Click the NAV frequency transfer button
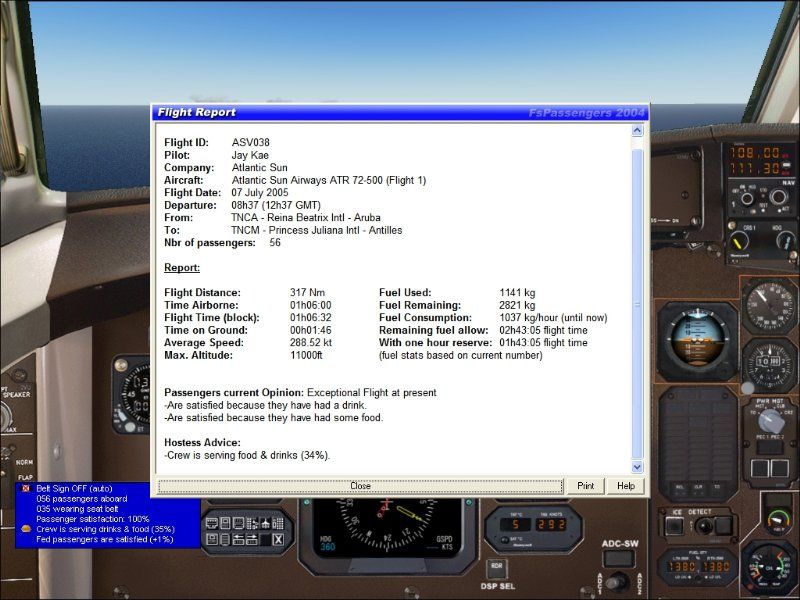The width and height of the screenshot is (800, 600). point(787,165)
